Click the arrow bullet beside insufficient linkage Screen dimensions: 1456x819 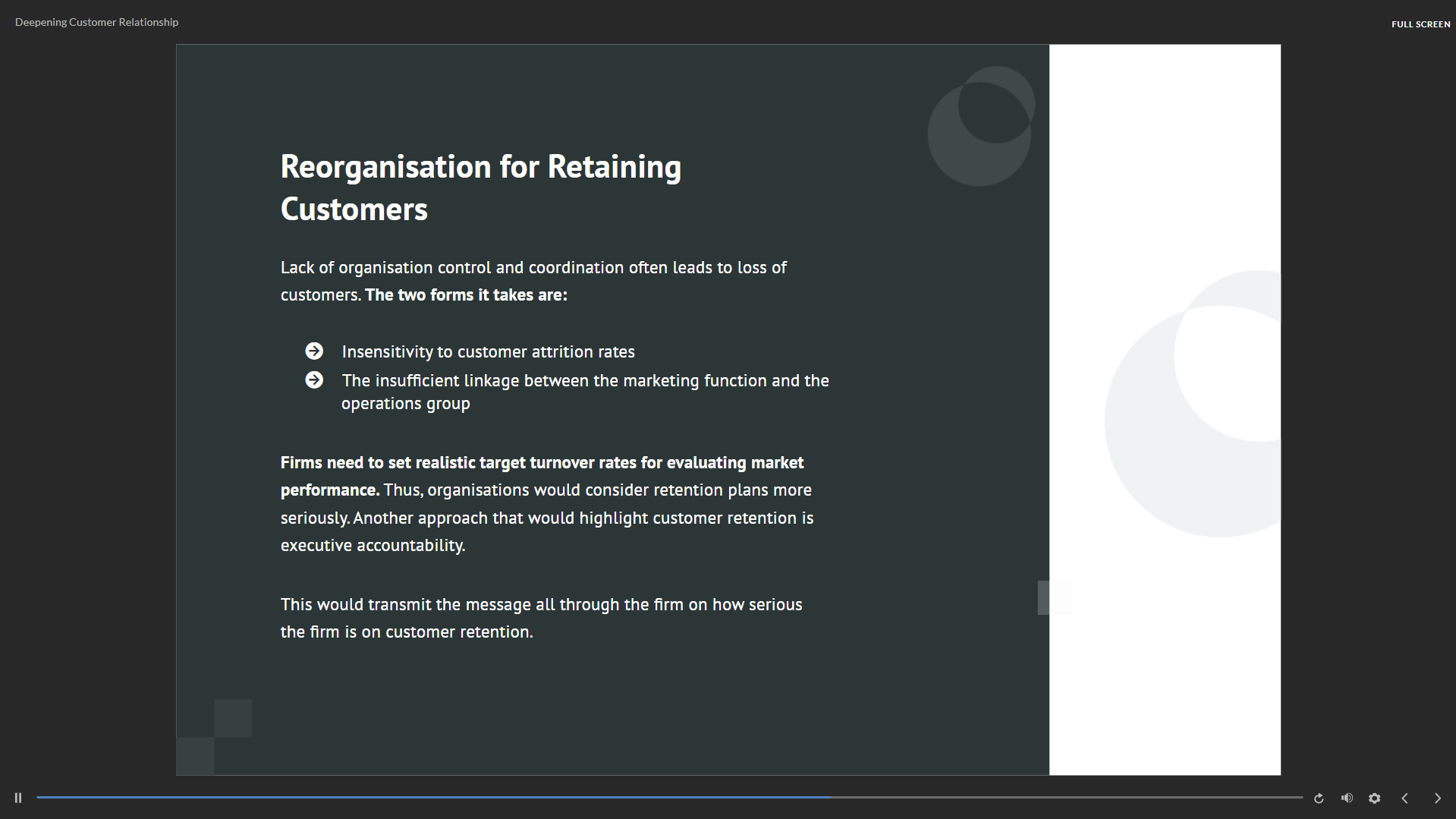(x=314, y=380)
